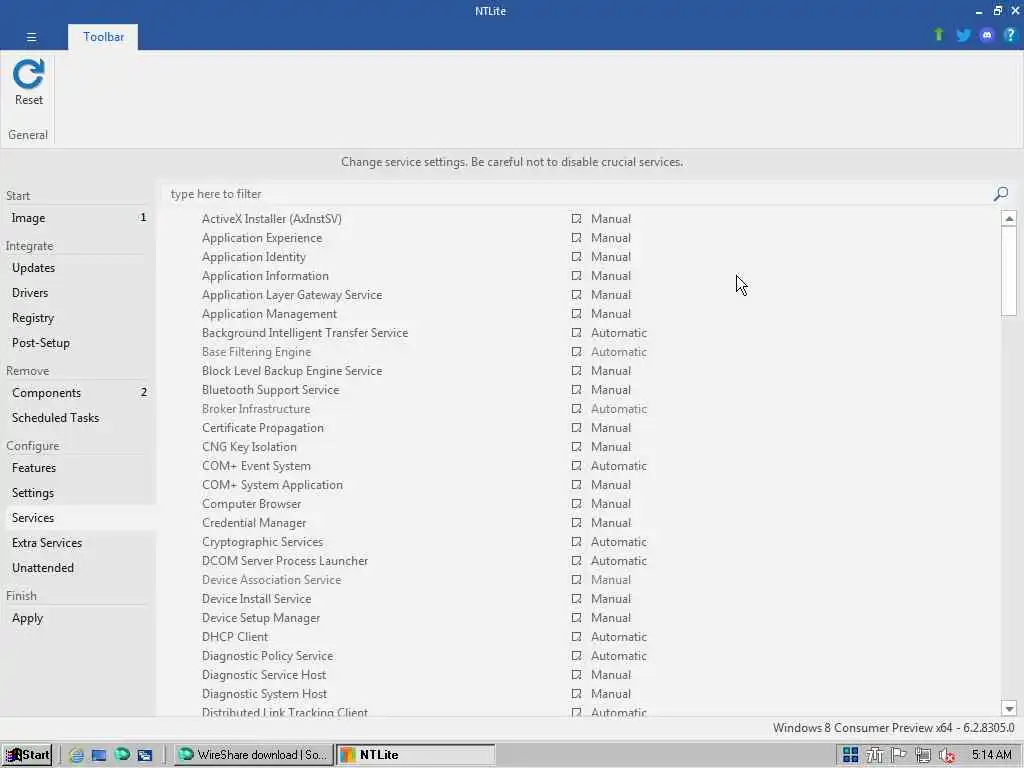
Task: Click the Internet Explorer quick launch icon
Action: 76,755
